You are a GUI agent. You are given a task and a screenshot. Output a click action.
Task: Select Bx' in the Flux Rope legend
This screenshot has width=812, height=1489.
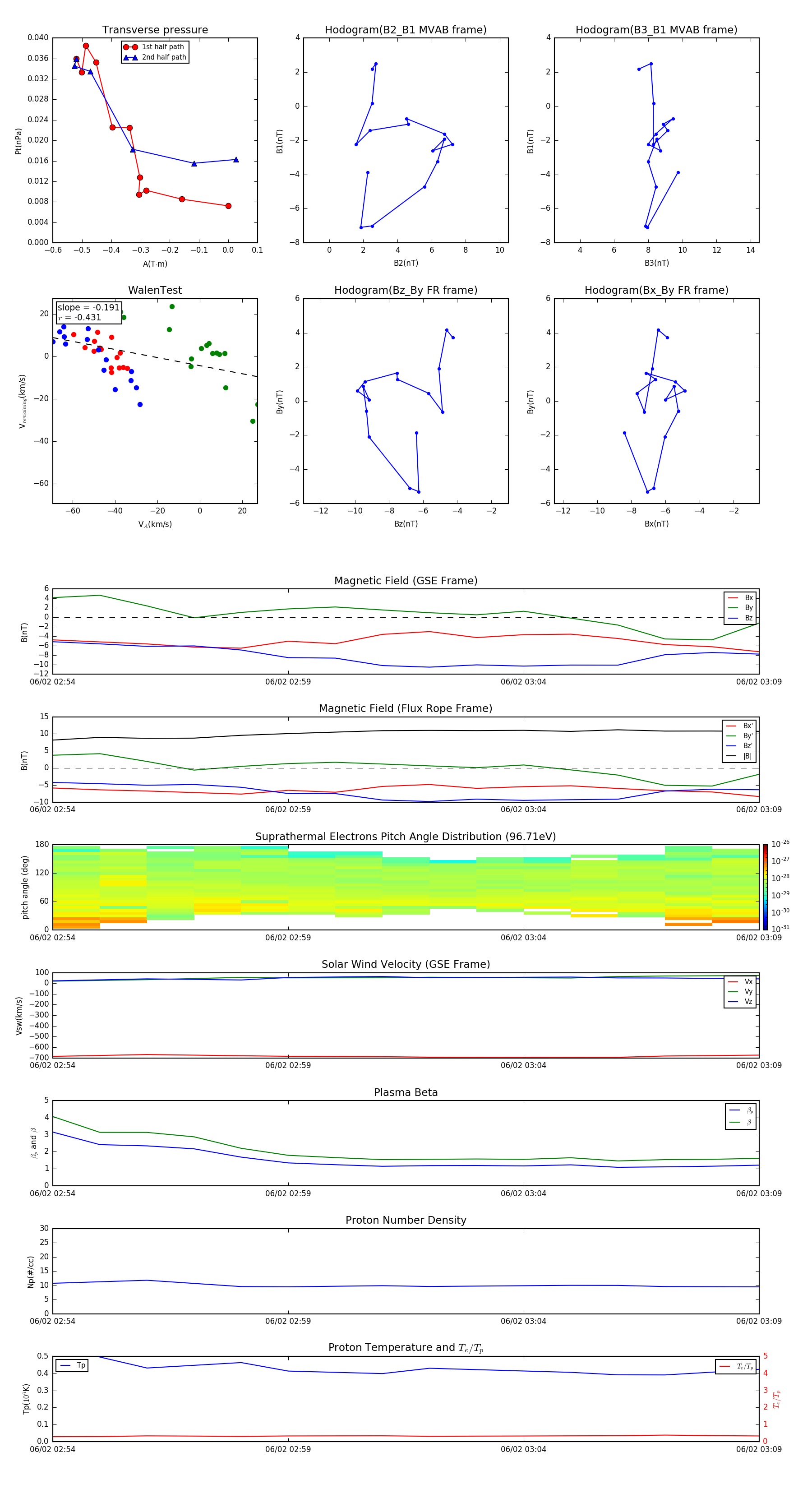pos(740,726)
